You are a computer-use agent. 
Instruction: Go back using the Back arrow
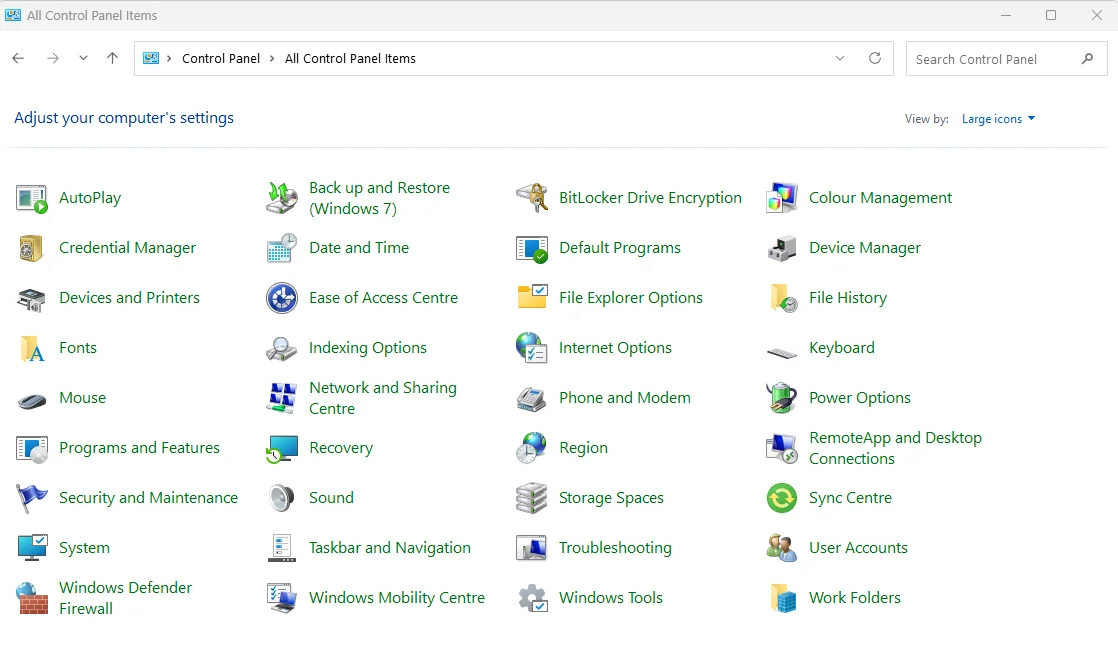click(x=19, y=58)
